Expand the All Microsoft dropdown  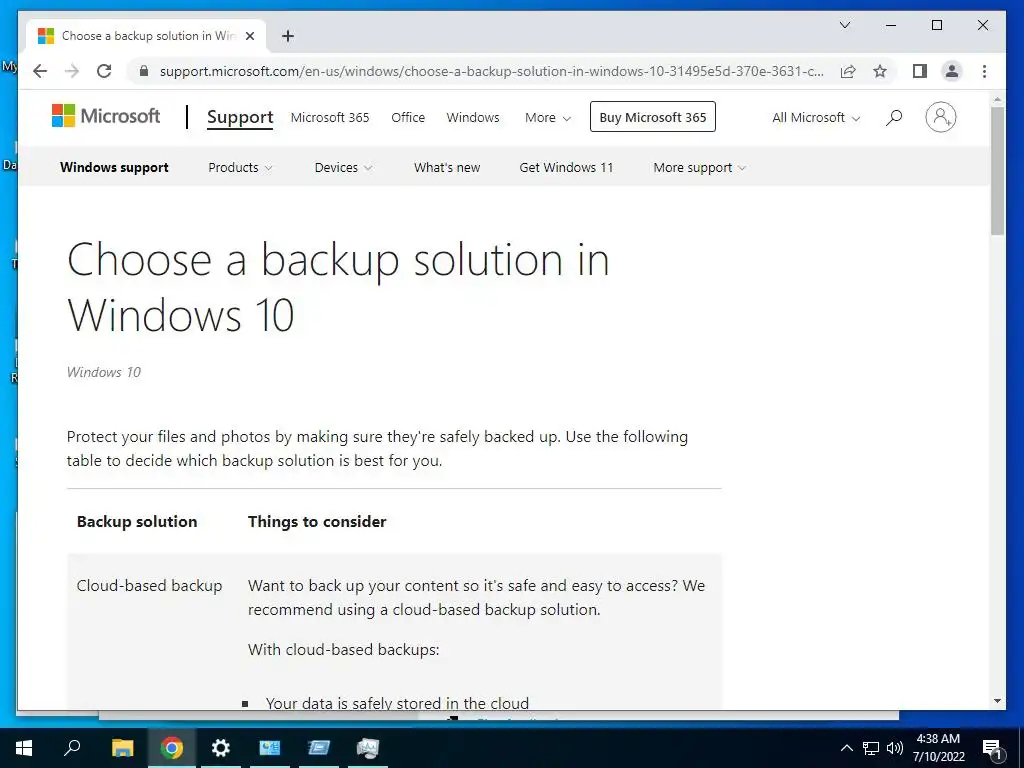816,118
